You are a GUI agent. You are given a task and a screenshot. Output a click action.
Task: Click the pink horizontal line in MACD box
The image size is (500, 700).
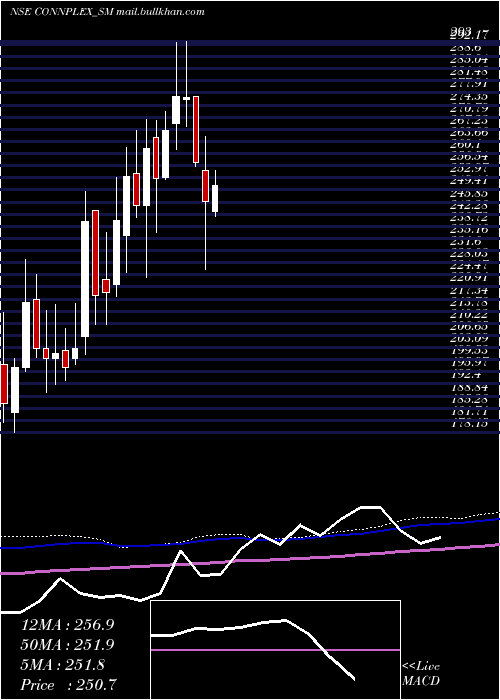point(275,650)
